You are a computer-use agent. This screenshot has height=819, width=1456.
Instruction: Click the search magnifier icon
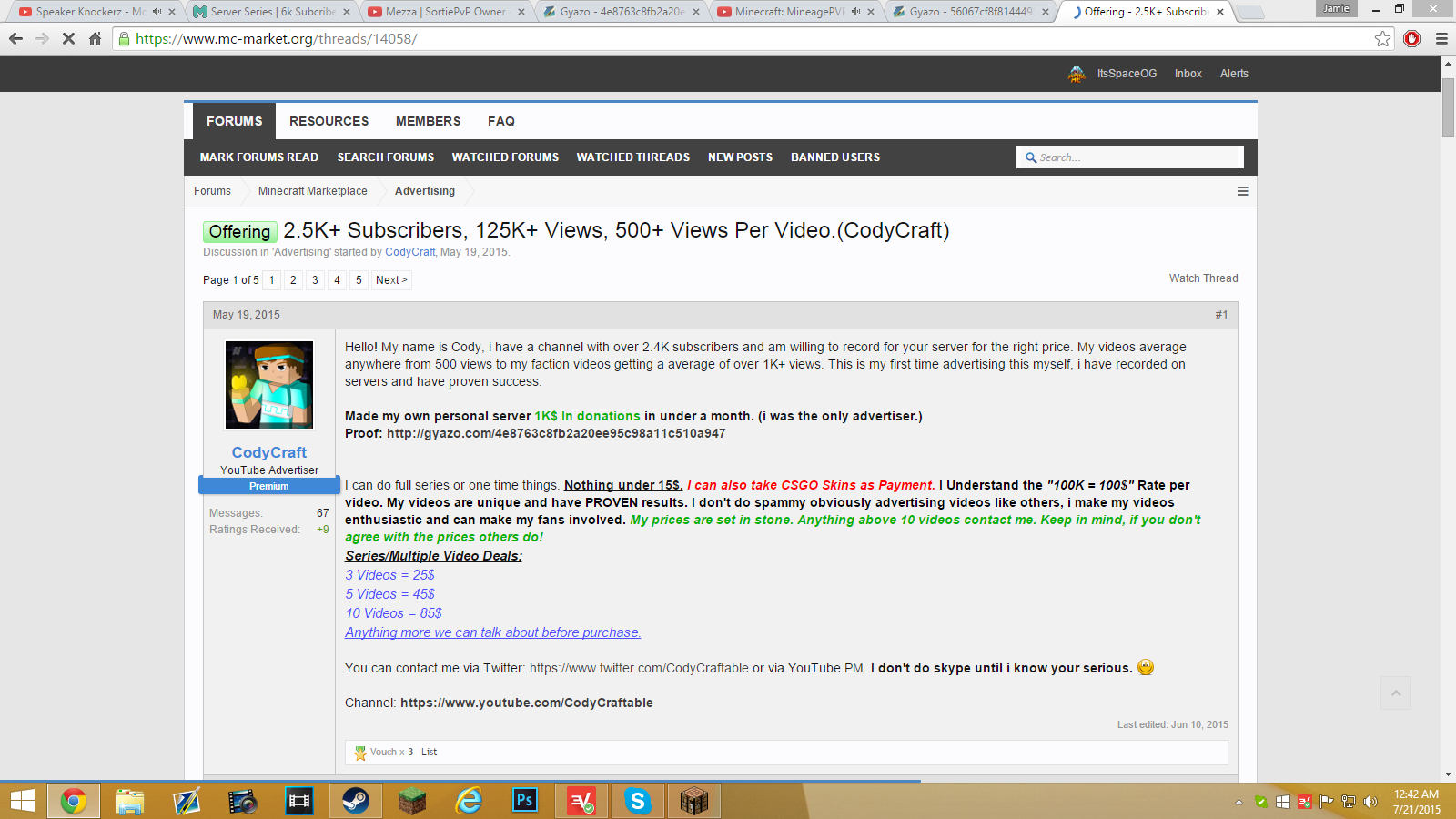tap(1031, 157)
